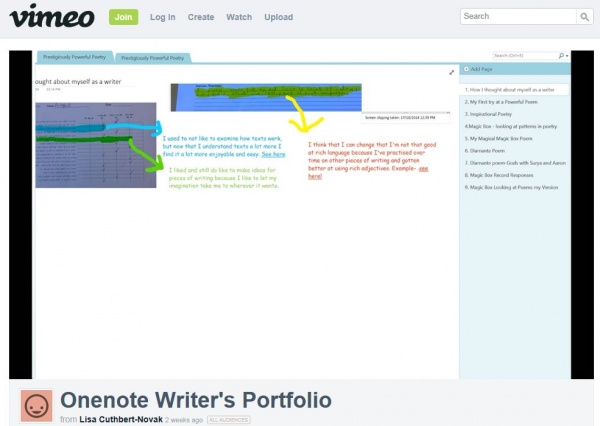Click the blue screen clipping image

pyautogui.click(x=266, y=97)
